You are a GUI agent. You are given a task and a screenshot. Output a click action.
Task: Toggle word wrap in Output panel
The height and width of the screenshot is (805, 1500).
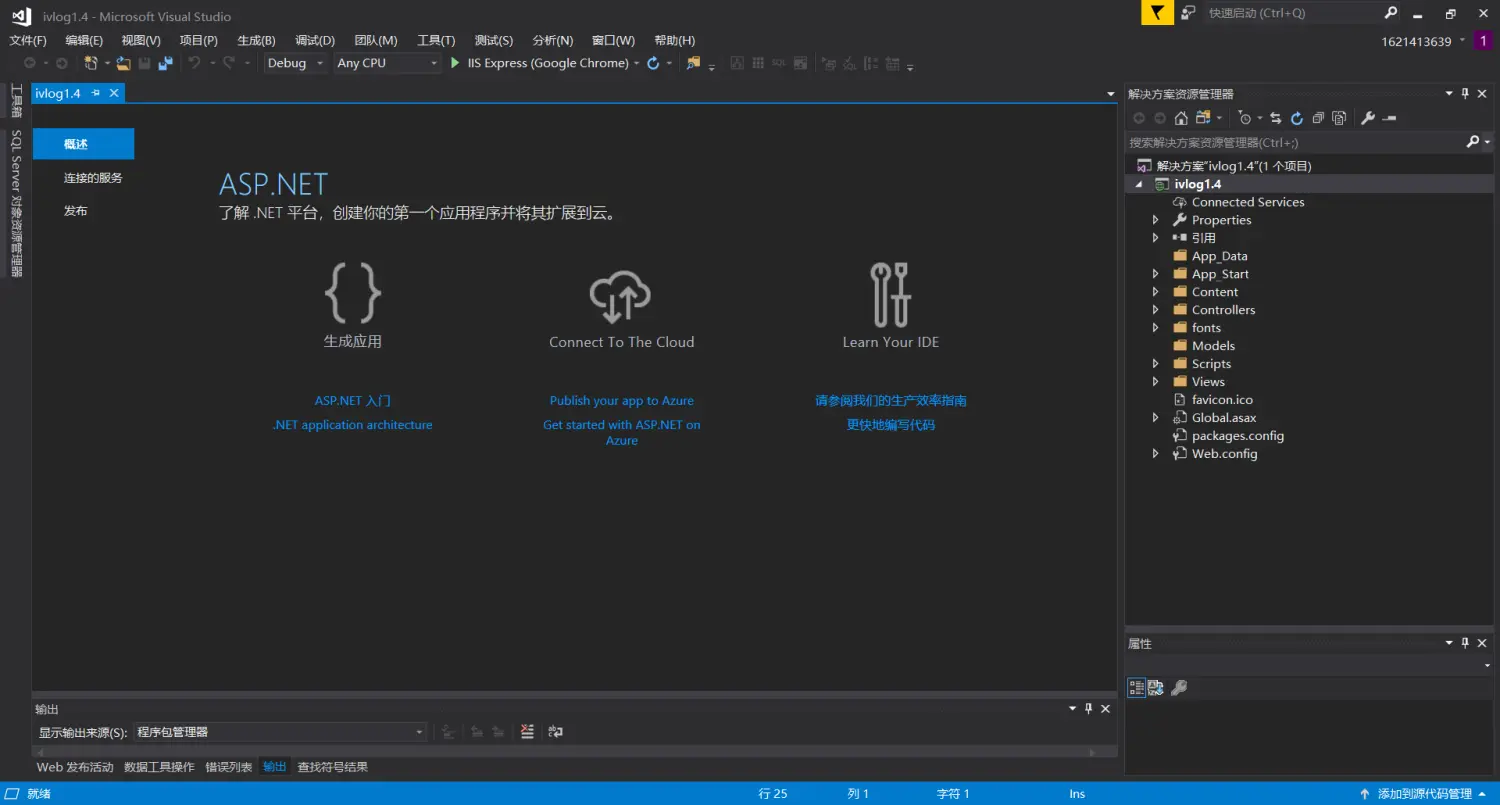(x=556, y=732)
